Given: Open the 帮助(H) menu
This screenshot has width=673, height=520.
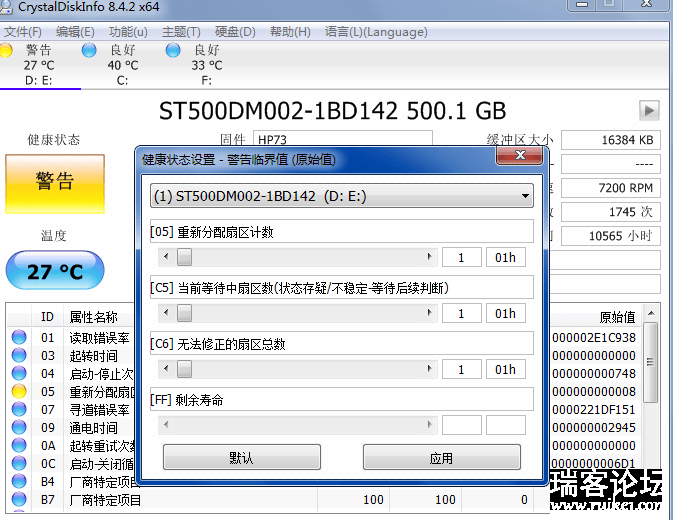Looking at the screenshot, I should click(290, 32).
